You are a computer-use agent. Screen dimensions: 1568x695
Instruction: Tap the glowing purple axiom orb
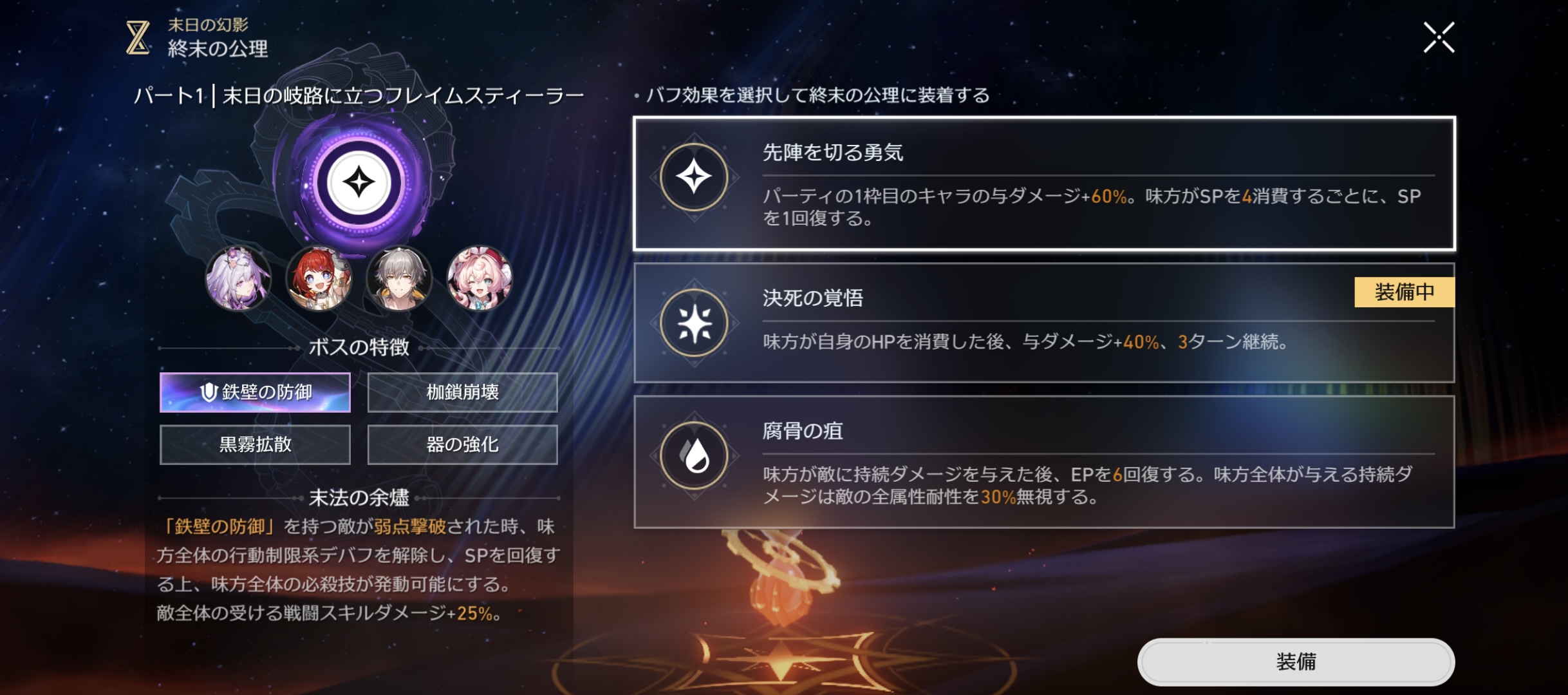[x=359, y=182]
